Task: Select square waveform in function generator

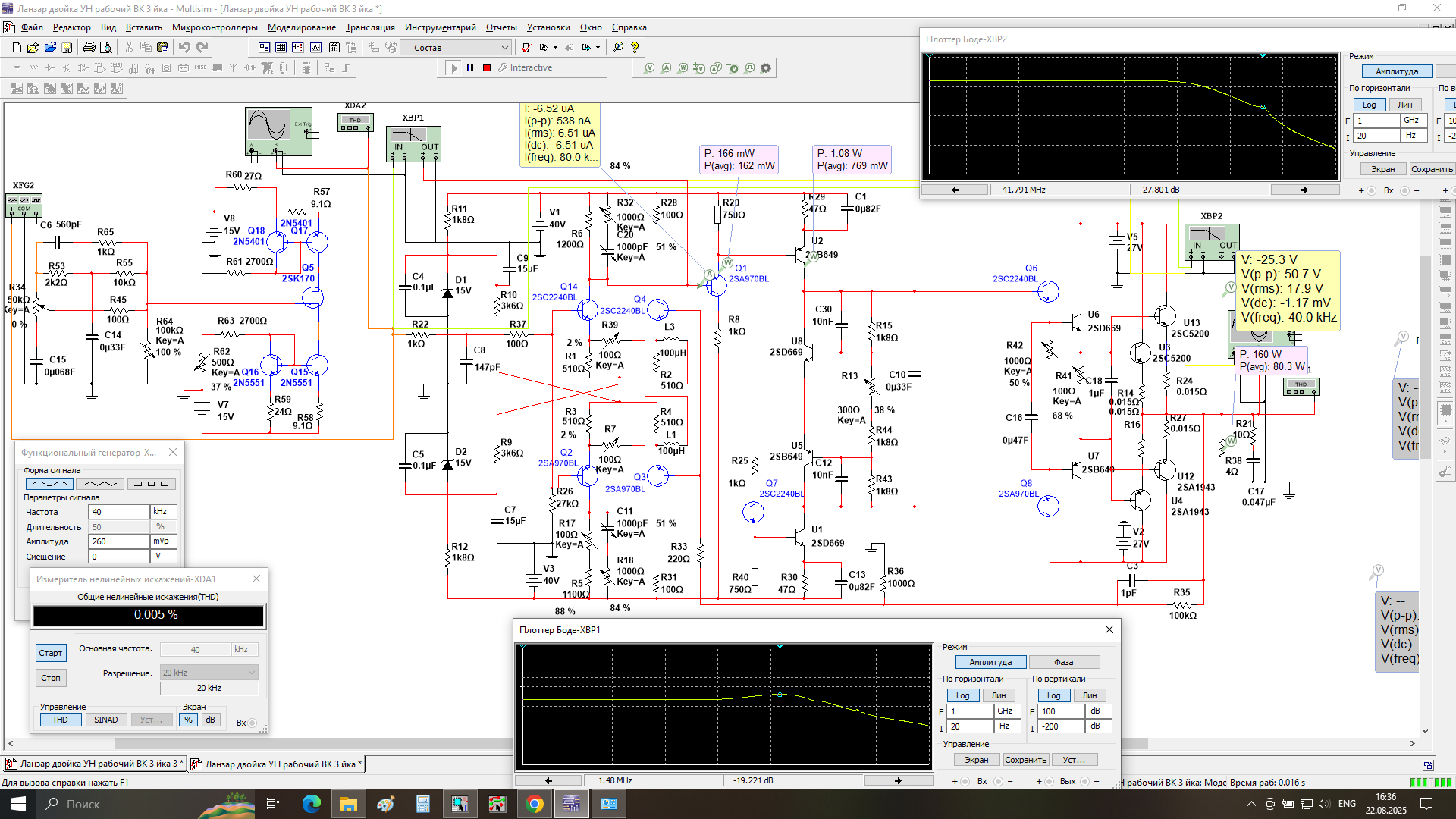Action: tap(152, 484)
